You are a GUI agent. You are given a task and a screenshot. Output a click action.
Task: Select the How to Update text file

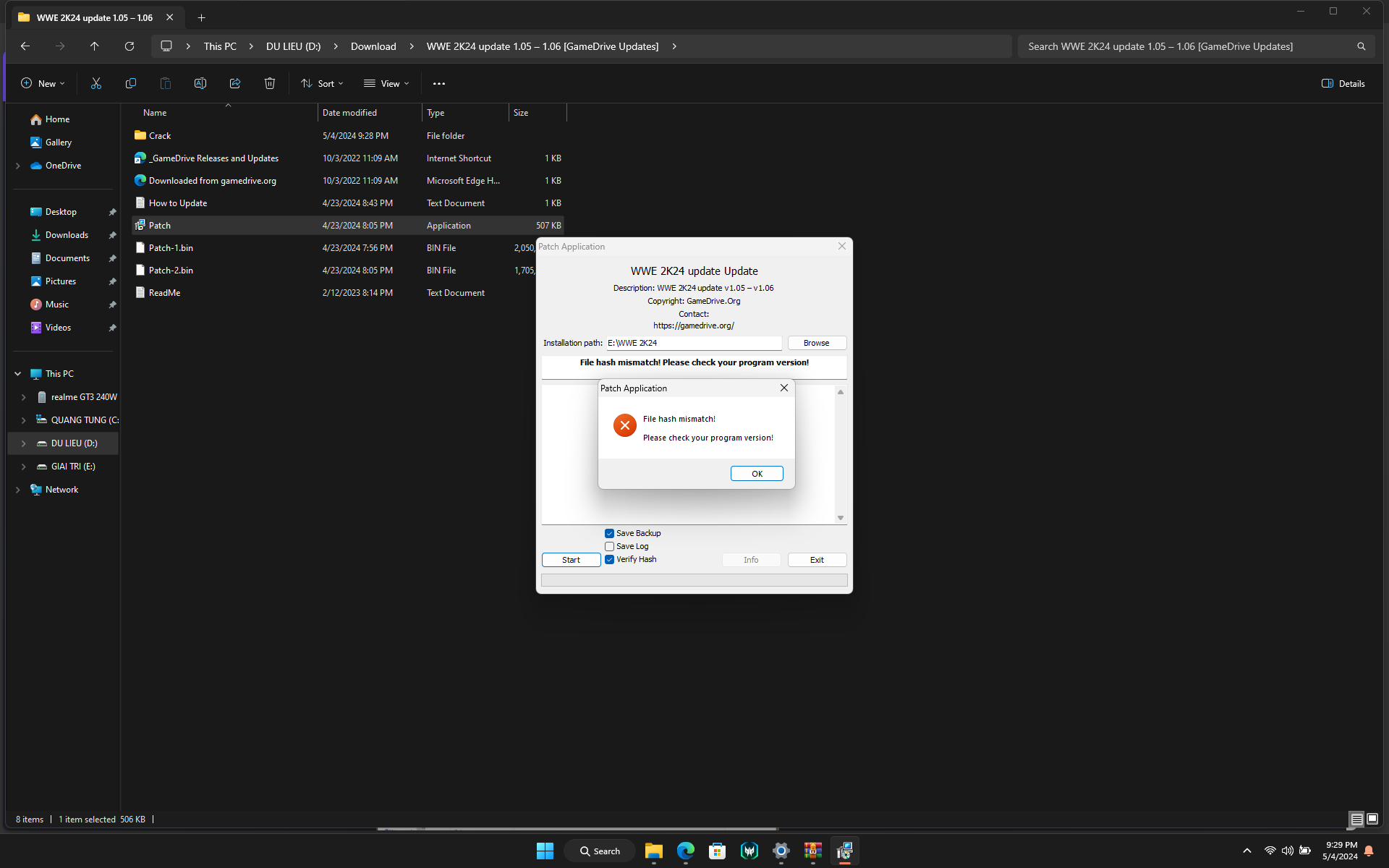pyautogui.click(x=347, y=203)
